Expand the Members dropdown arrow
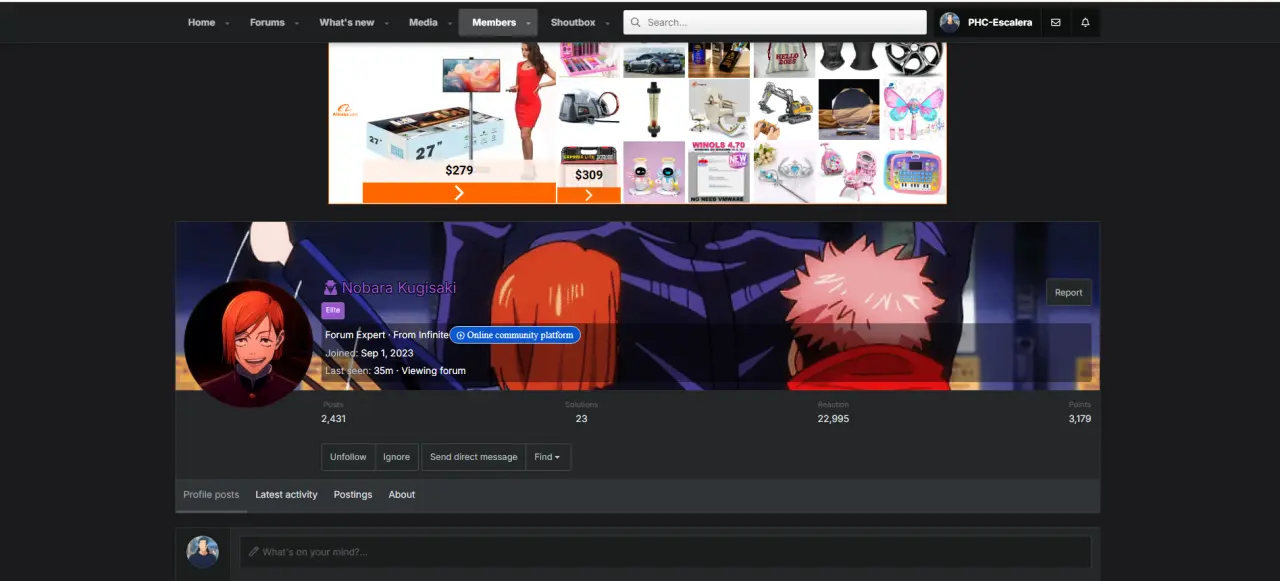1280x581 pixels. [528, 23]
